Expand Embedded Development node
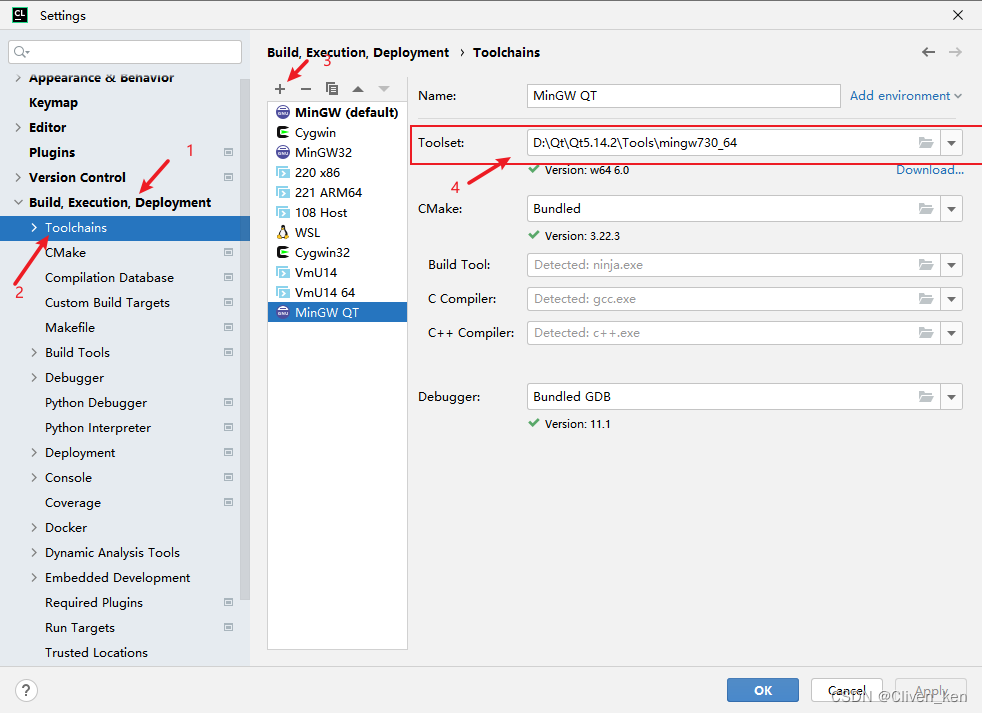Screen dimensions: 982x713 click(x=34, y=578)
